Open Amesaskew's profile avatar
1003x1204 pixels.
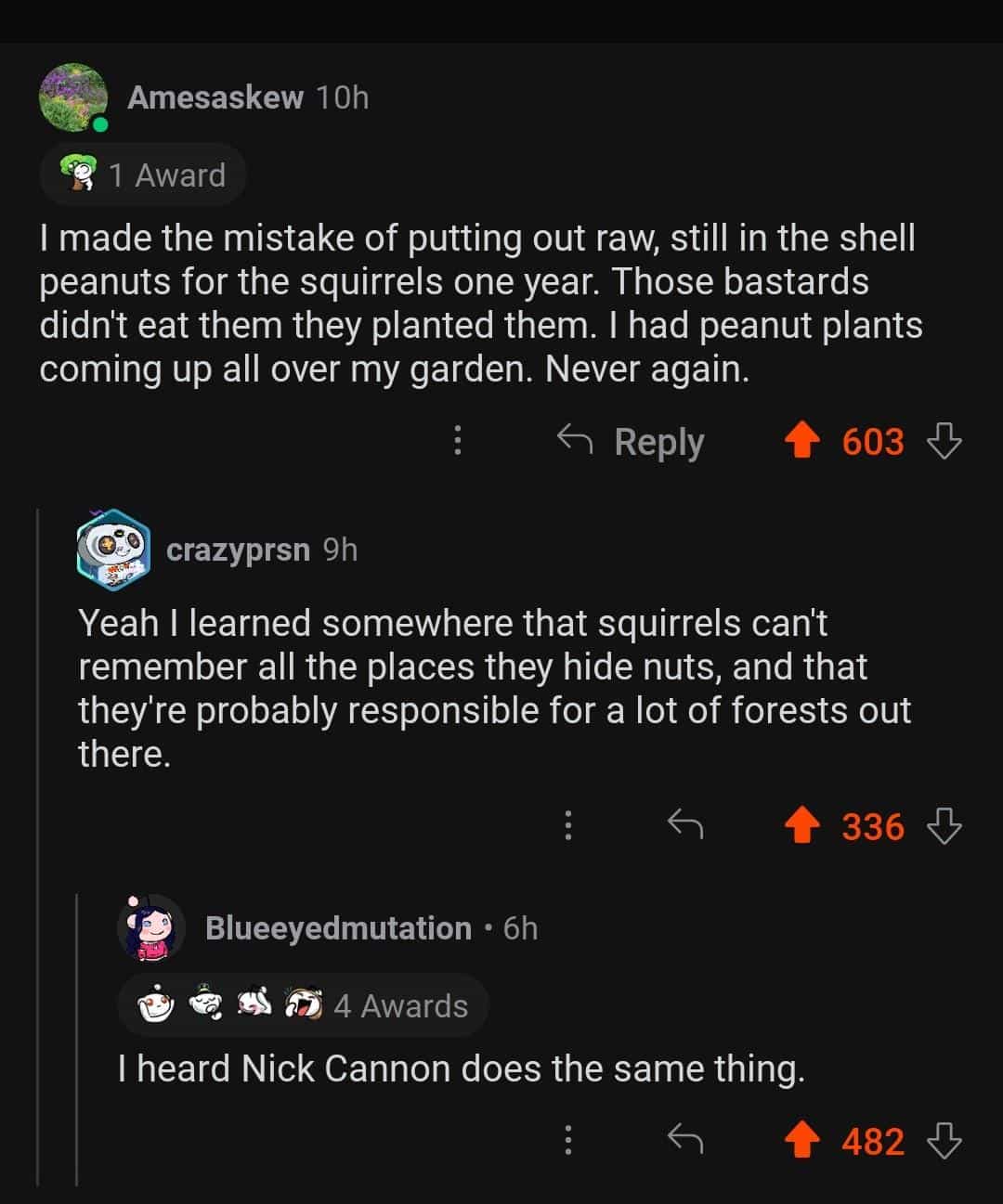73,97
